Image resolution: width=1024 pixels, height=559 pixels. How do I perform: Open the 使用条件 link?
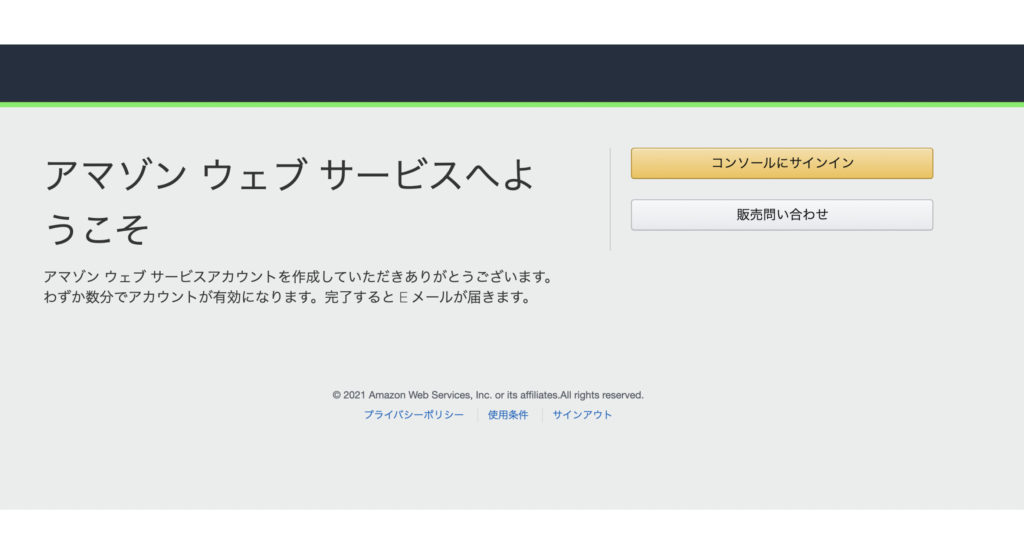[508, 415]
